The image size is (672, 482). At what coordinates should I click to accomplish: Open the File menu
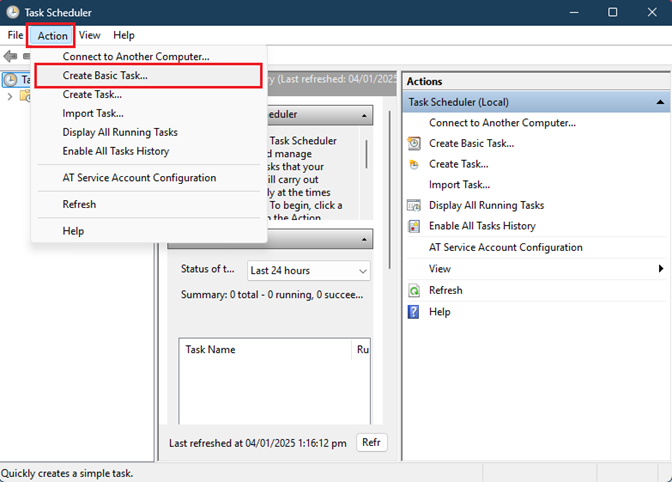coord(15,35)
